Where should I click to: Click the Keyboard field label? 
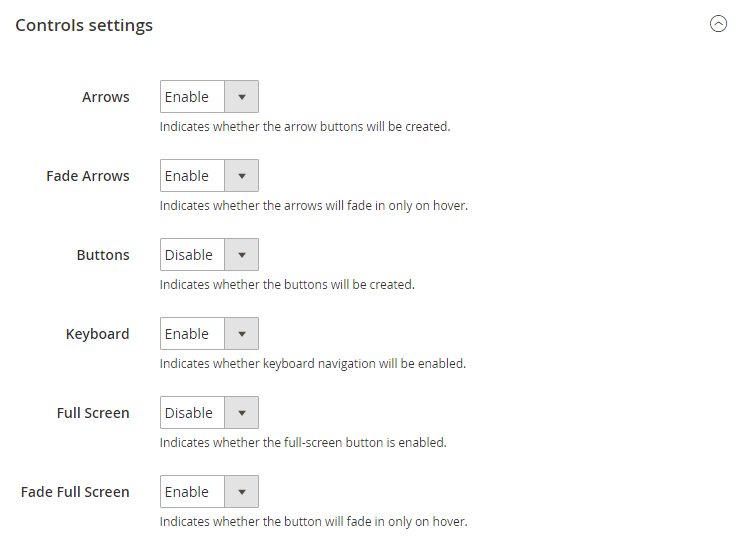click(97, 334)
